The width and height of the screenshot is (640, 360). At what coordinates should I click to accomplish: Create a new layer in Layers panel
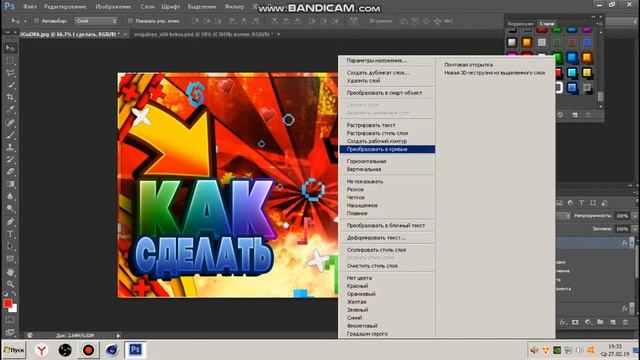613,322
